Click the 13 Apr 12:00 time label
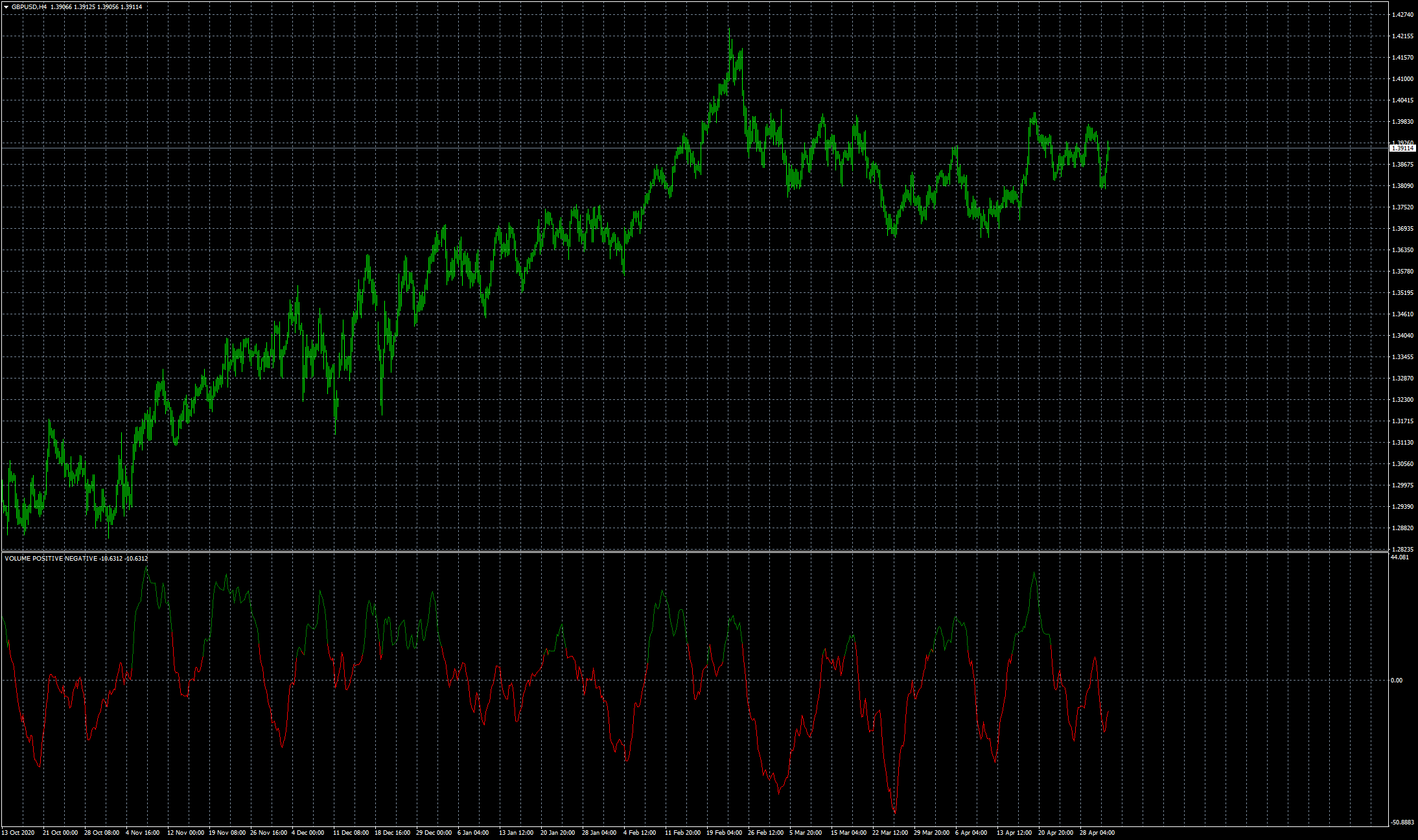Image resolution: width=1418 pixels, height=840 pixels. pyautogui.click(x=1014, y=833)
